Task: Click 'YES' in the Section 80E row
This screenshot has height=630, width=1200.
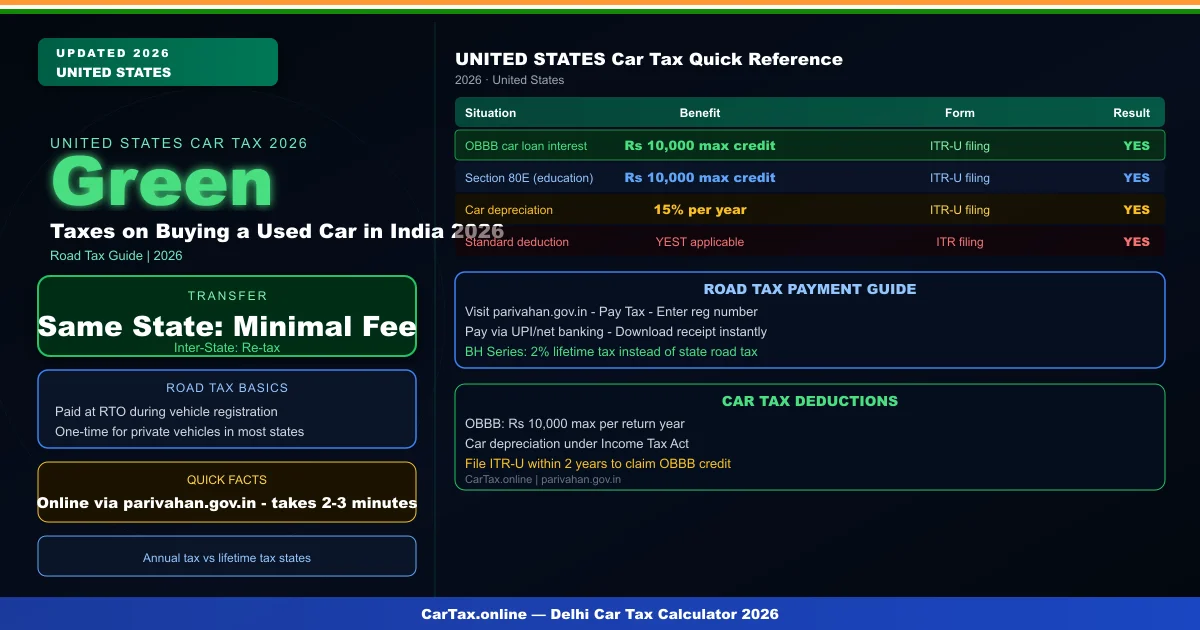Action: 1137,178
